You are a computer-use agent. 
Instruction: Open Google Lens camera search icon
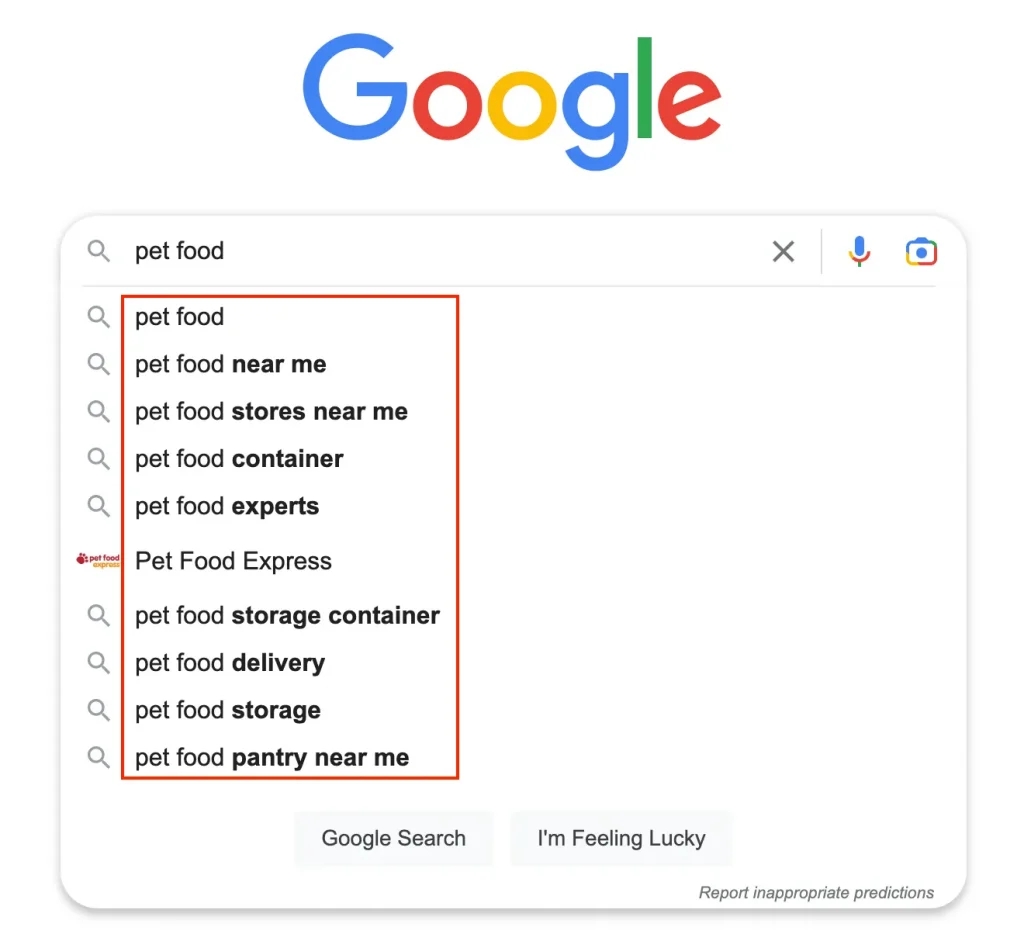921,251
